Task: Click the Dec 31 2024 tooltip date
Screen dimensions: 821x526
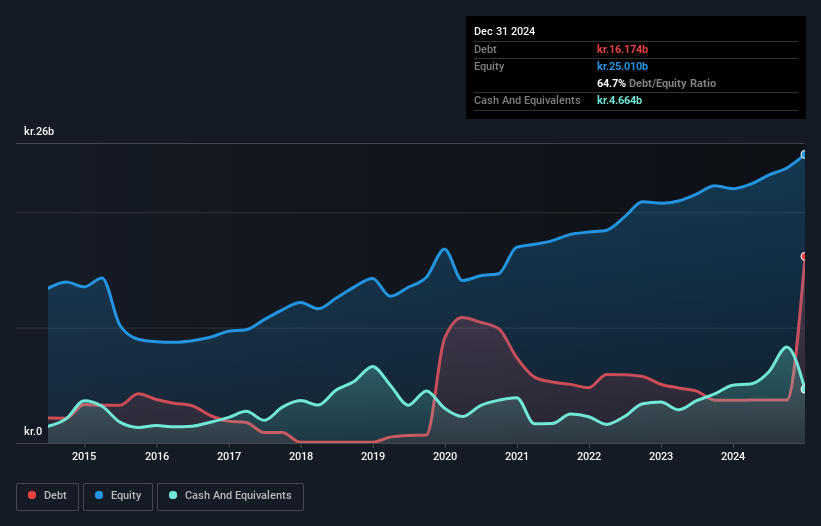Action: pyautogui.click(x=504, y=31)
